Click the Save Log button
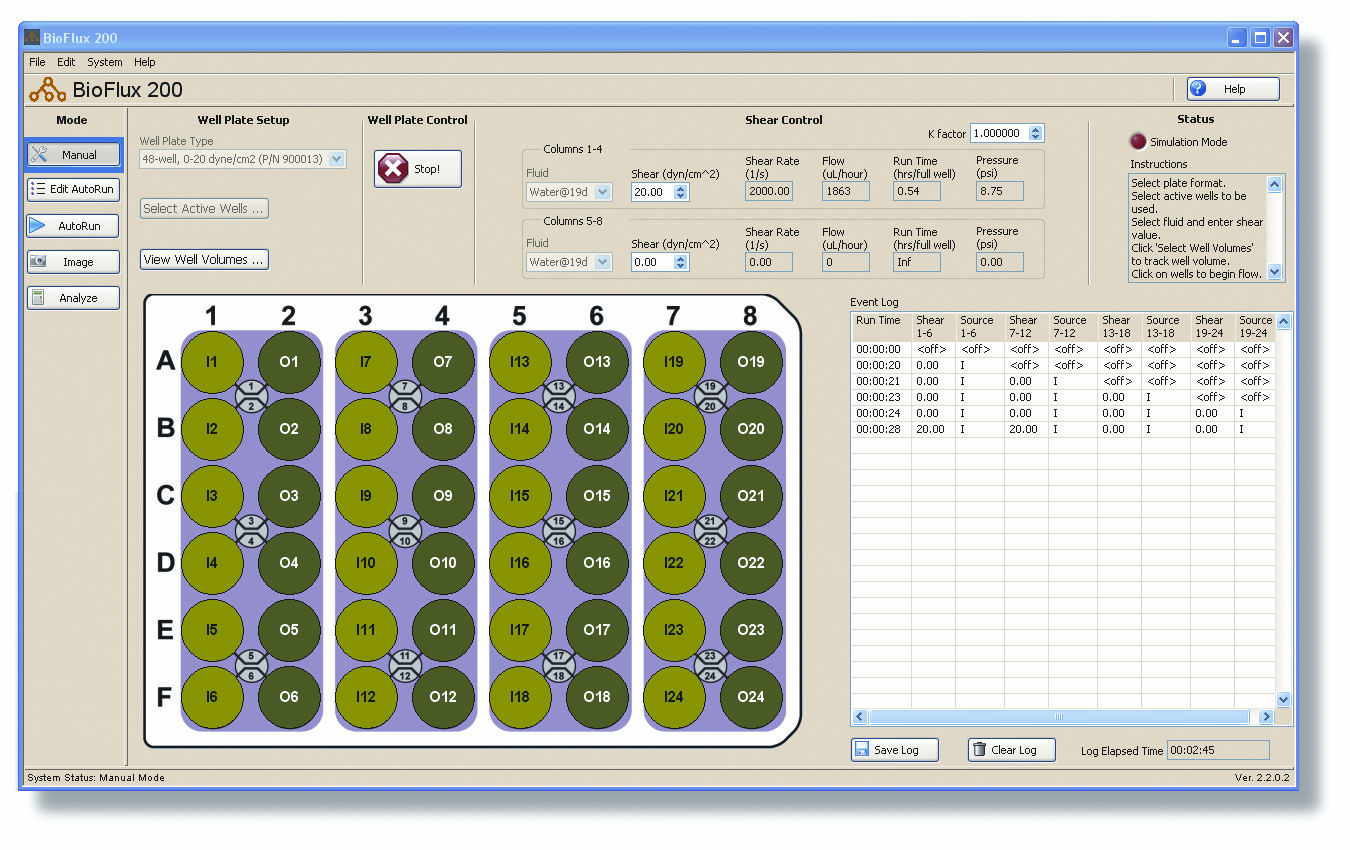 coord(895,750)
